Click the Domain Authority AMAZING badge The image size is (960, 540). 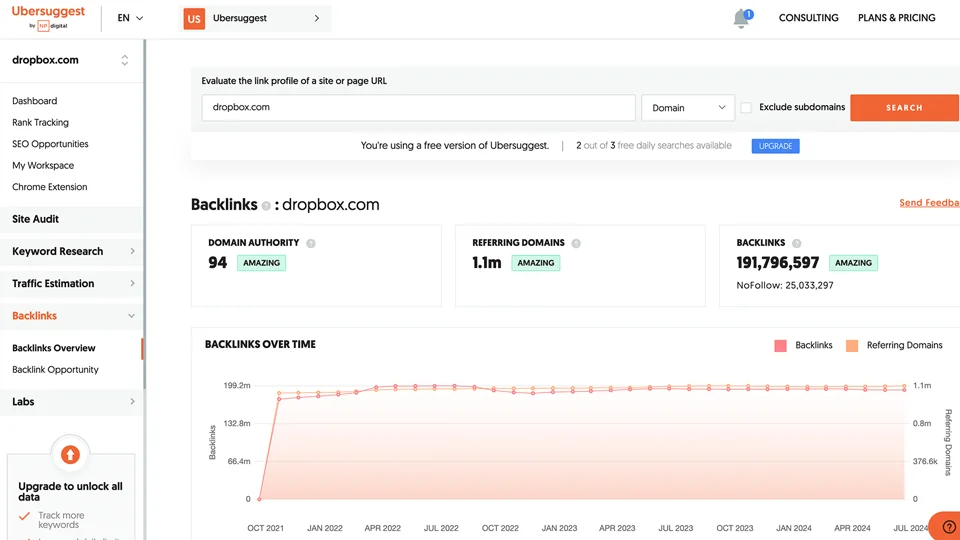coord(261,263)
